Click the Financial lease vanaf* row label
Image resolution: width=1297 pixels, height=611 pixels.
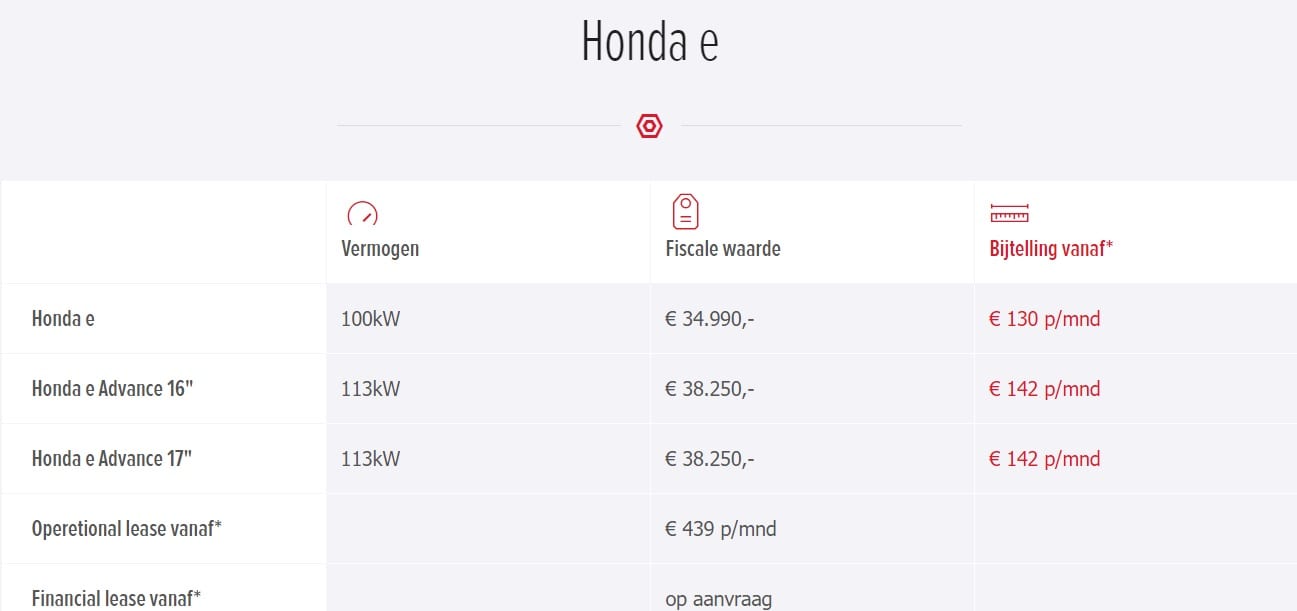(x=116, y=599)
